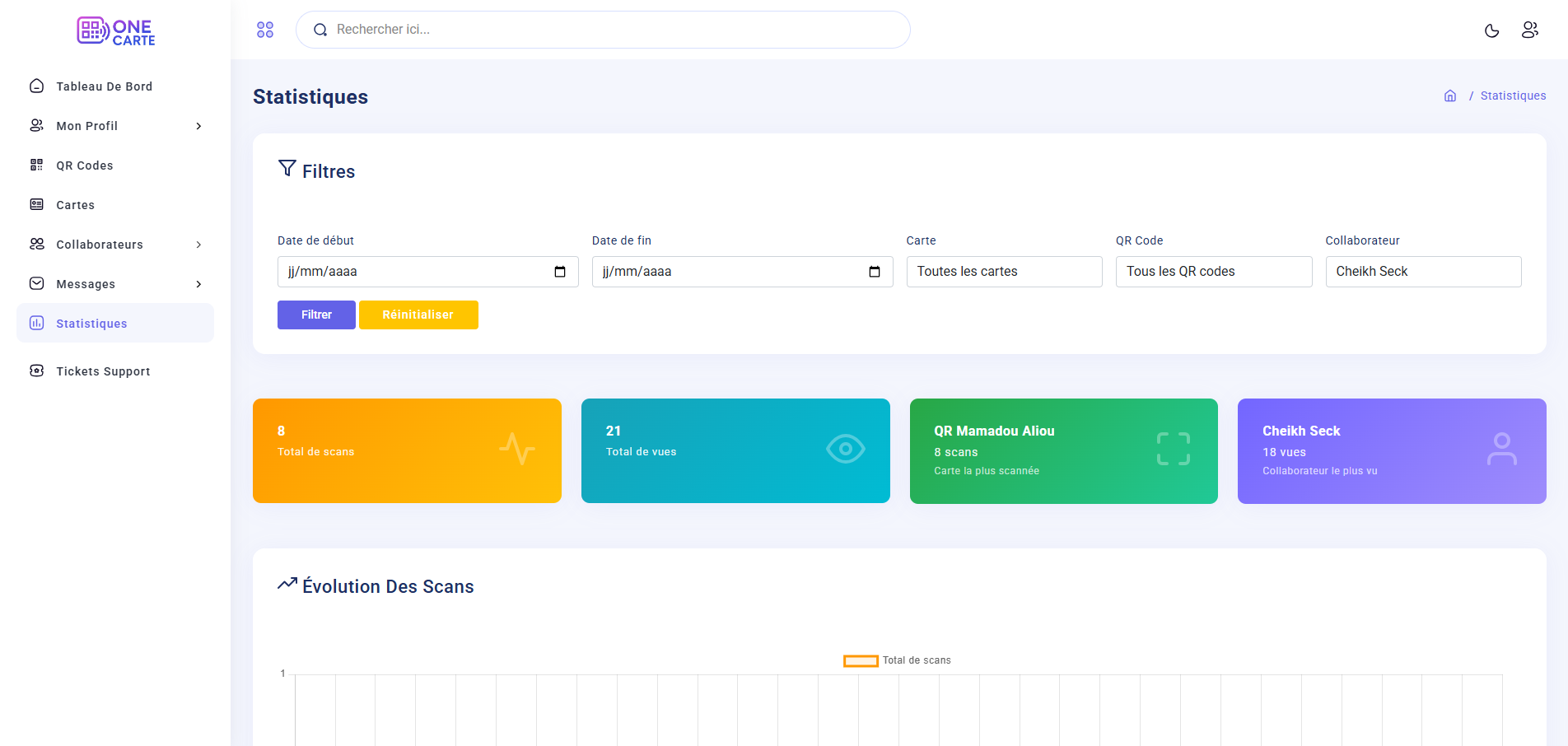This screenshot has height=746, width=1568.
Task: Click the One Carte logo
Action: pos(116,31)
